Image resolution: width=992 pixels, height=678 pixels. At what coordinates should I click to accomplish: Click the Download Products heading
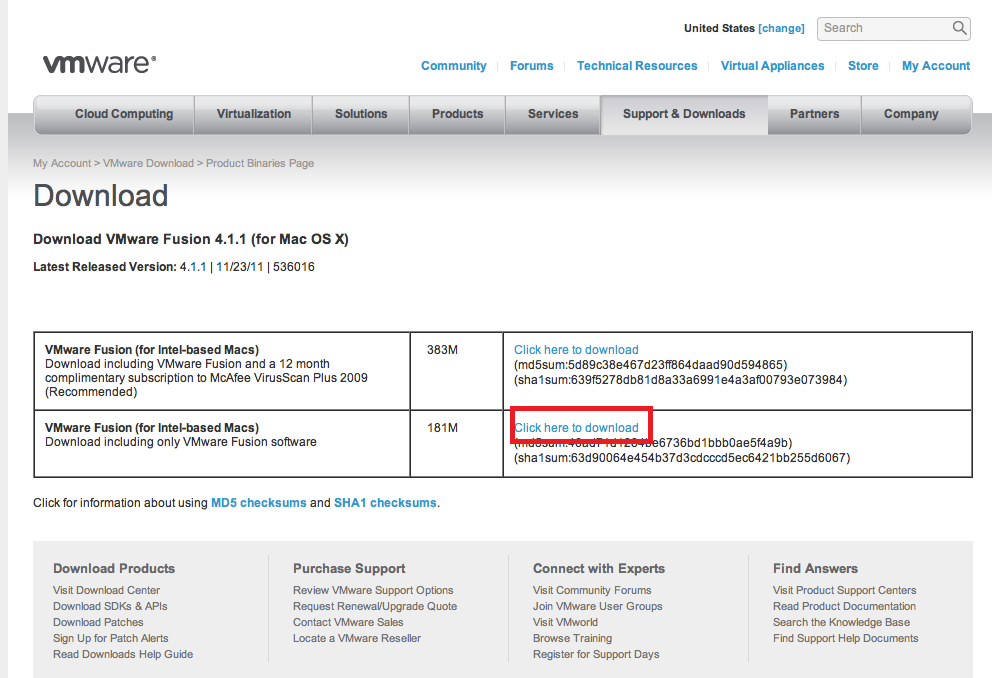tap(114, 569)
